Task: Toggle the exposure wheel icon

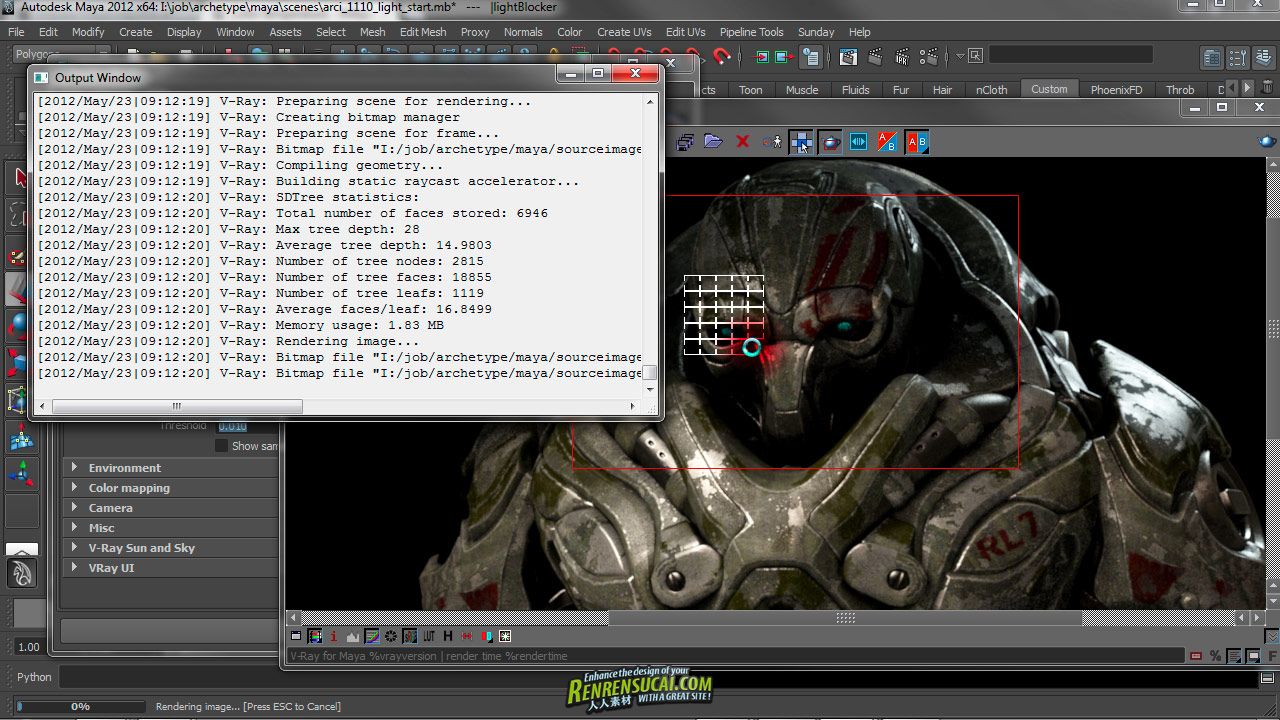Action: [391, 636]
